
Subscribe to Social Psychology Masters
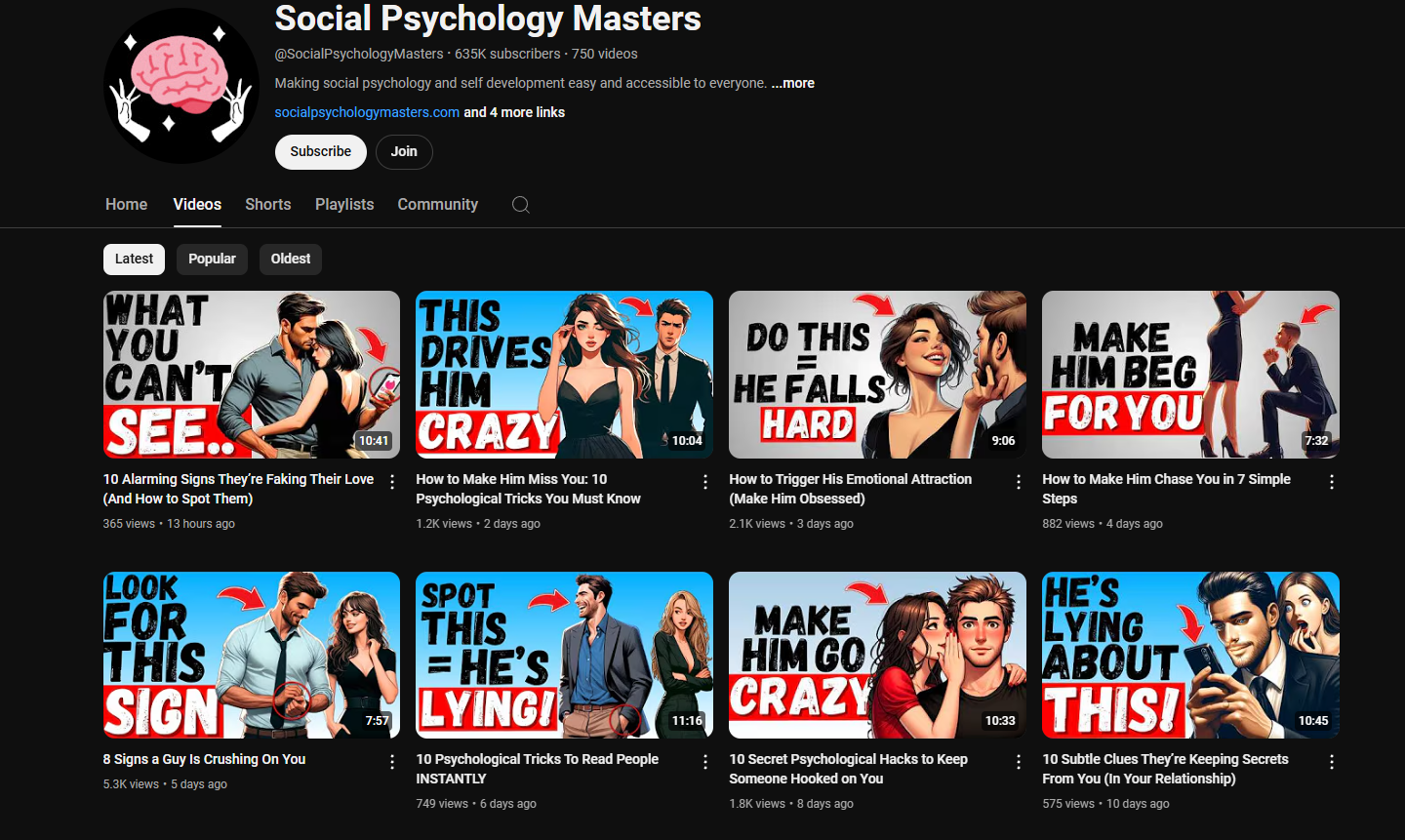[x=320, y=152]
